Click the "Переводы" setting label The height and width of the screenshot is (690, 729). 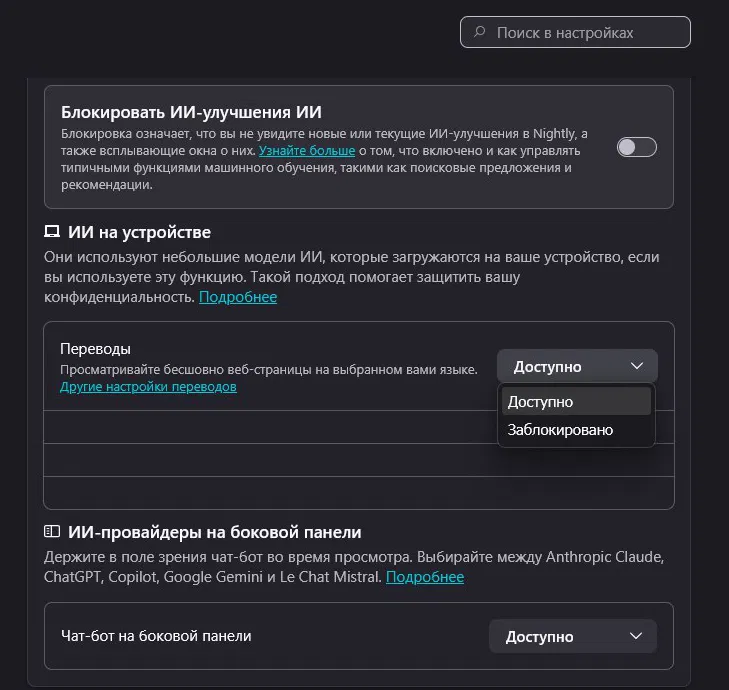[95, 349]
